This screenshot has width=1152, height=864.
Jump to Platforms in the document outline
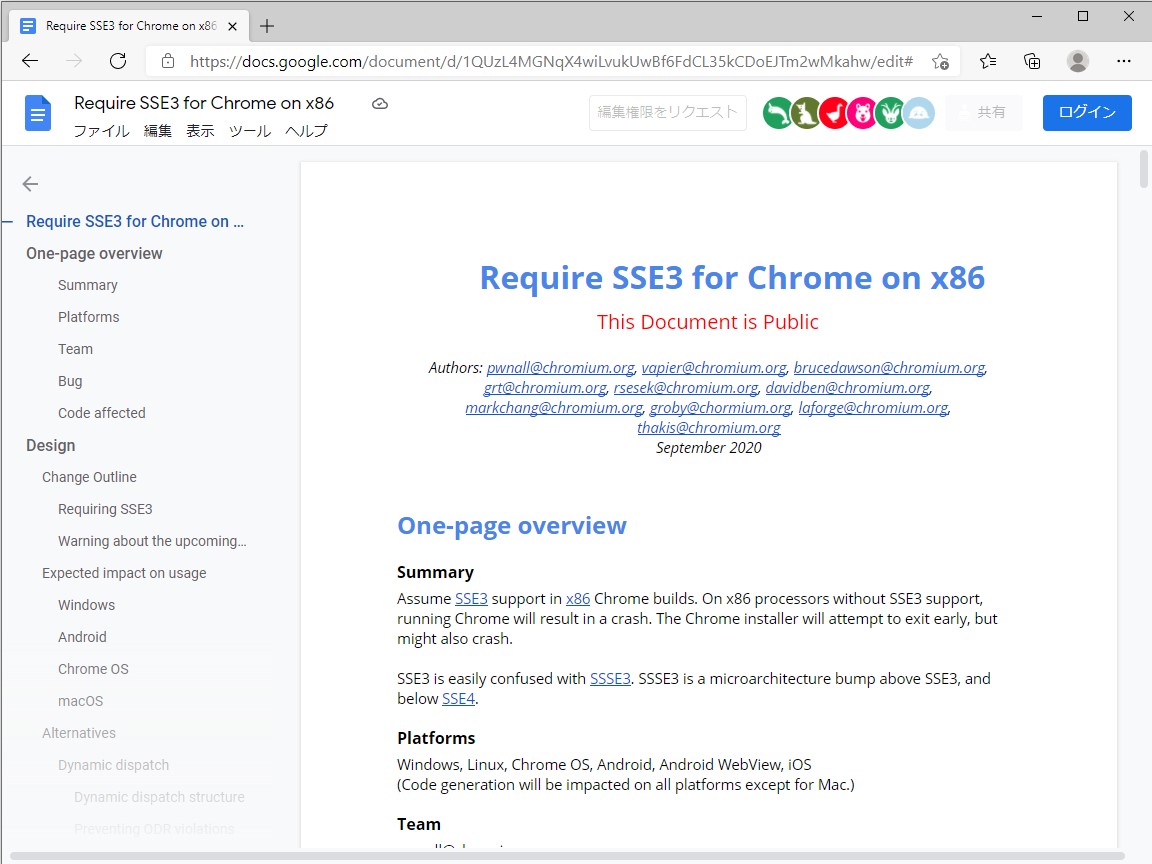tap(88, 317)
